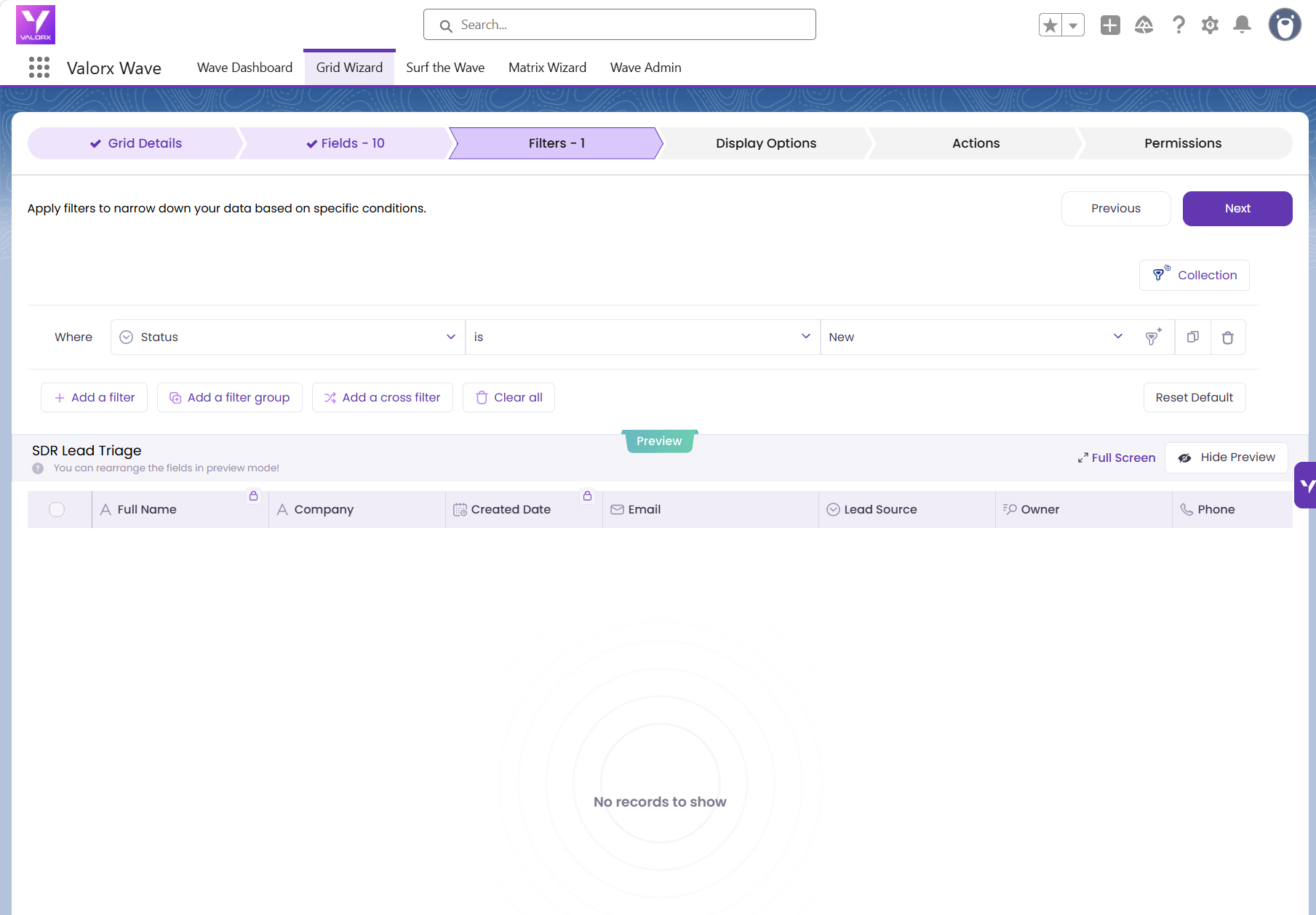Click the 'No records to show' message

point(660,802)
